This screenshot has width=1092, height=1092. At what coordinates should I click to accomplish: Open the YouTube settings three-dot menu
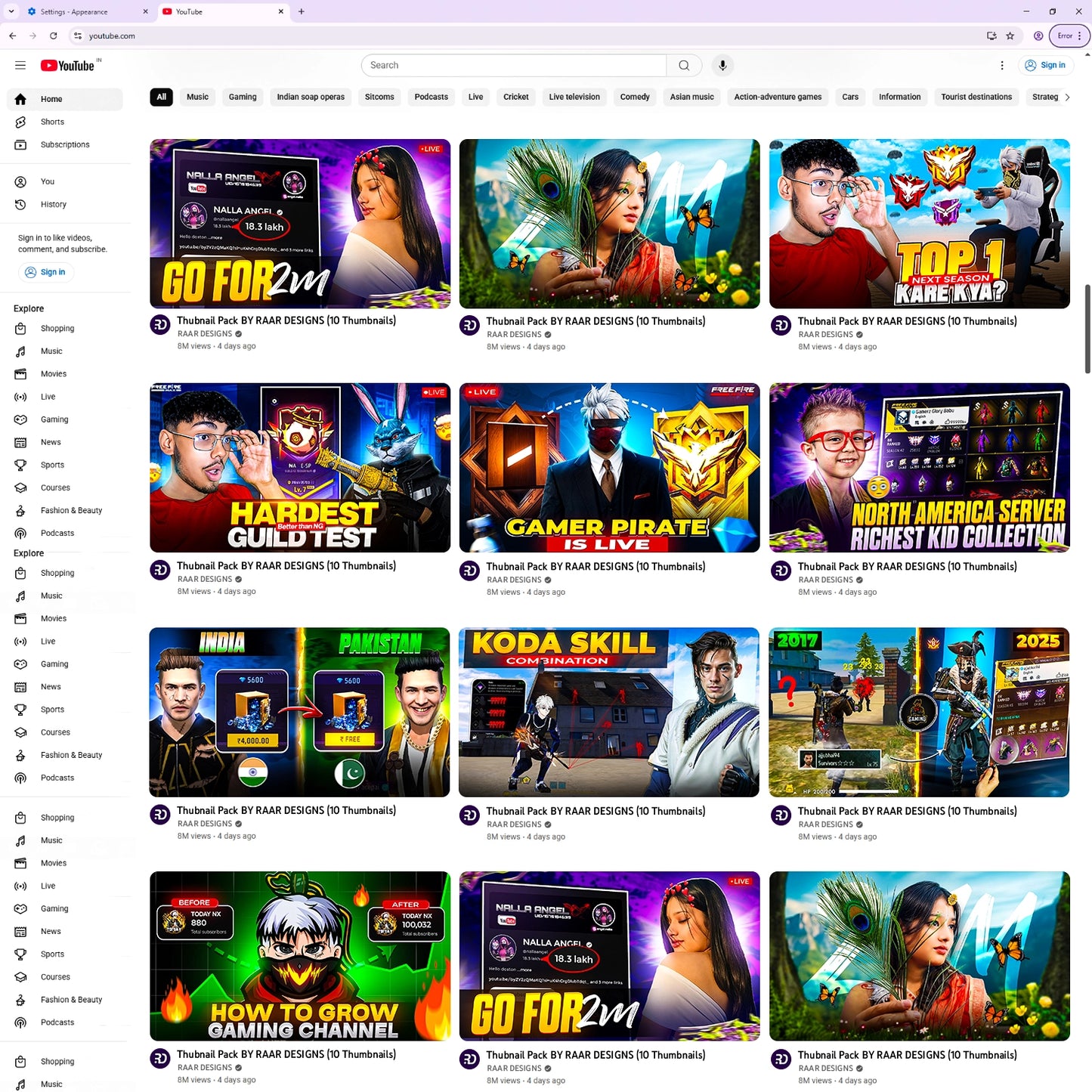tap(1002, 65)
